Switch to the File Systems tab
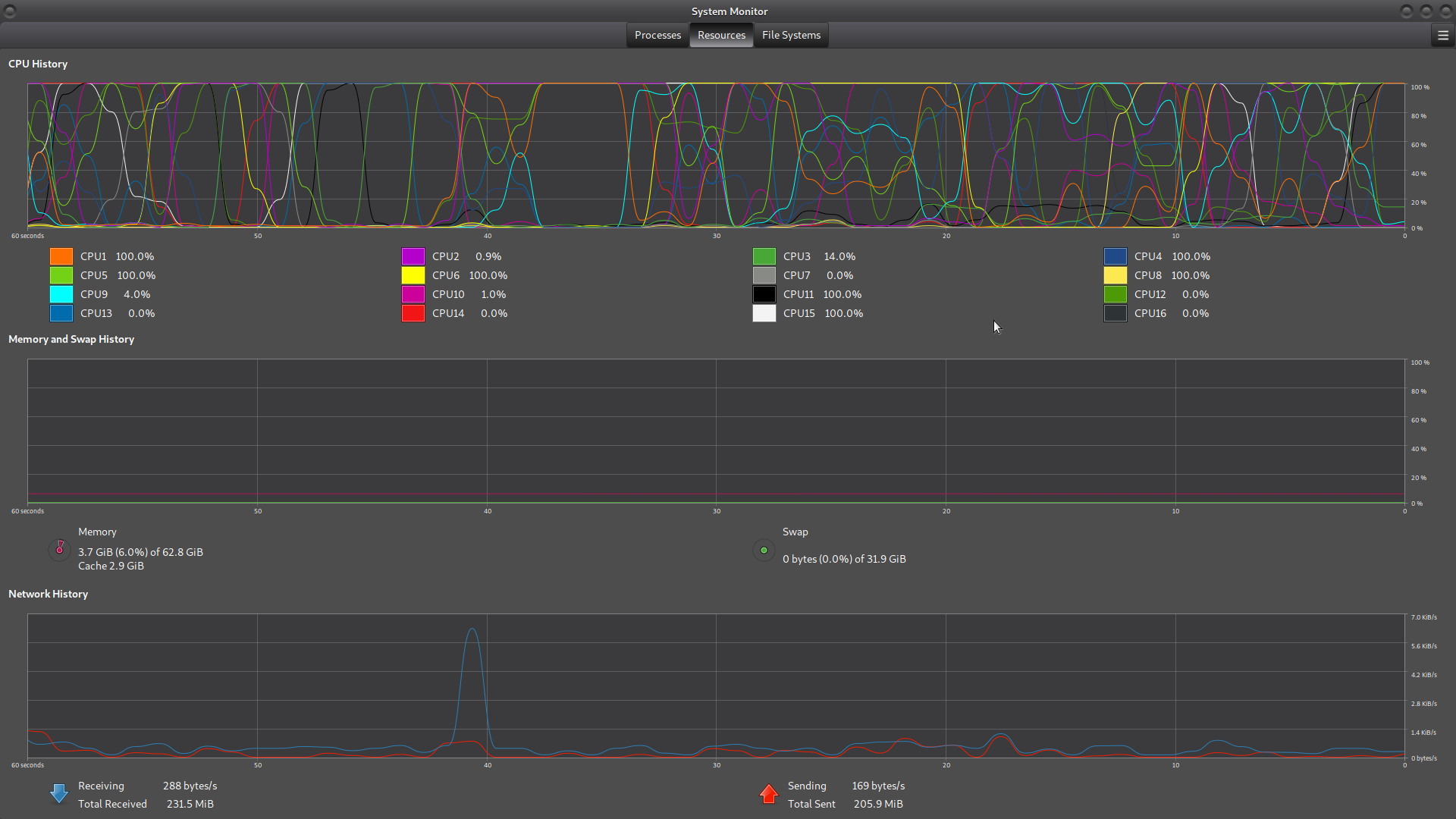Screen dimensions: 1456x819 791,36
